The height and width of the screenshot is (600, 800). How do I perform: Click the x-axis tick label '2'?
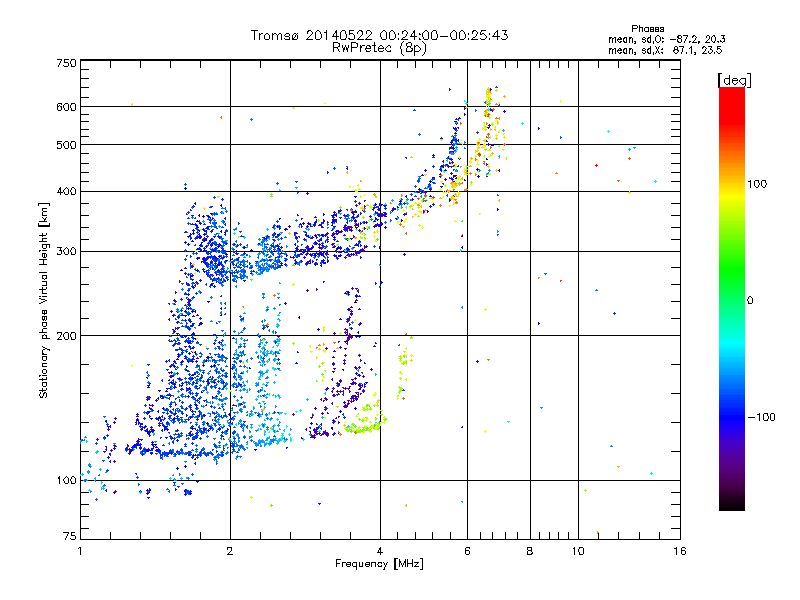pos(230,551)
